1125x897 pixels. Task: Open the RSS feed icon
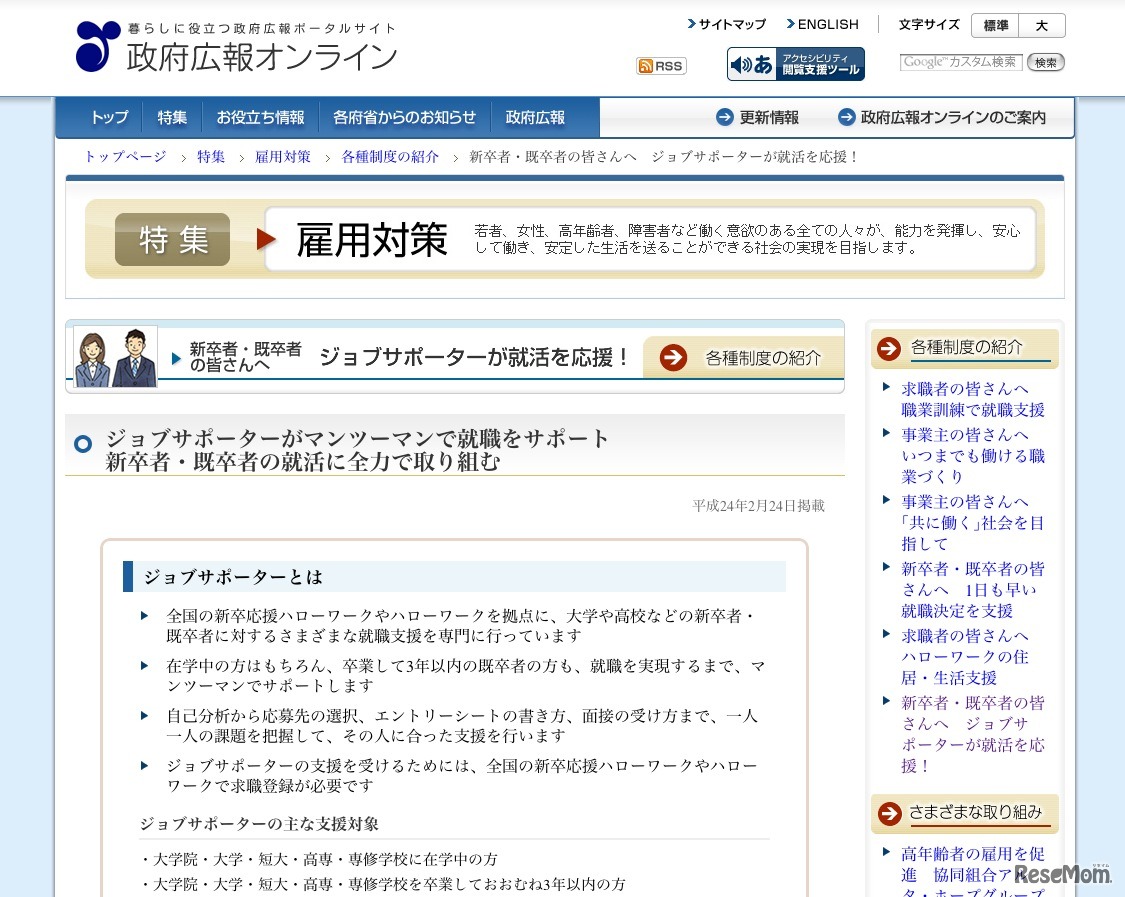pos(660,65)
